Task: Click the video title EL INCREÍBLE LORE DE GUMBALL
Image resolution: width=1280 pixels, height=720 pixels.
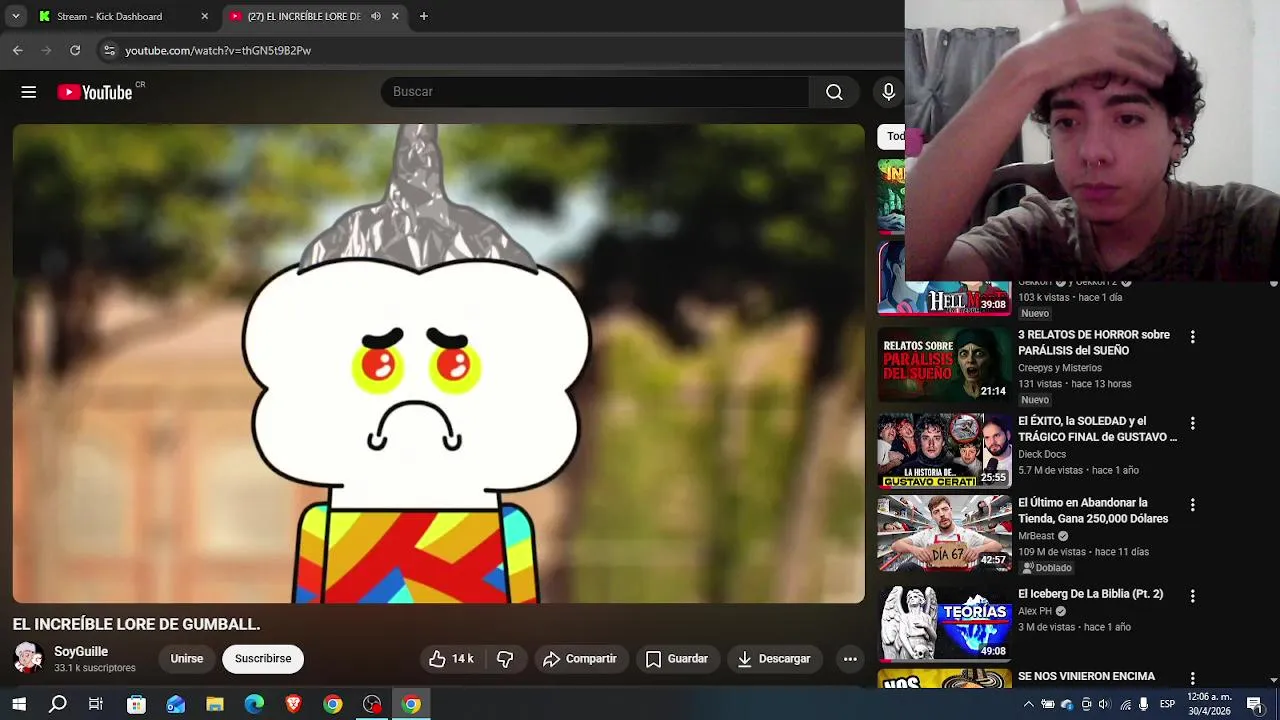Action: (136, 624)
